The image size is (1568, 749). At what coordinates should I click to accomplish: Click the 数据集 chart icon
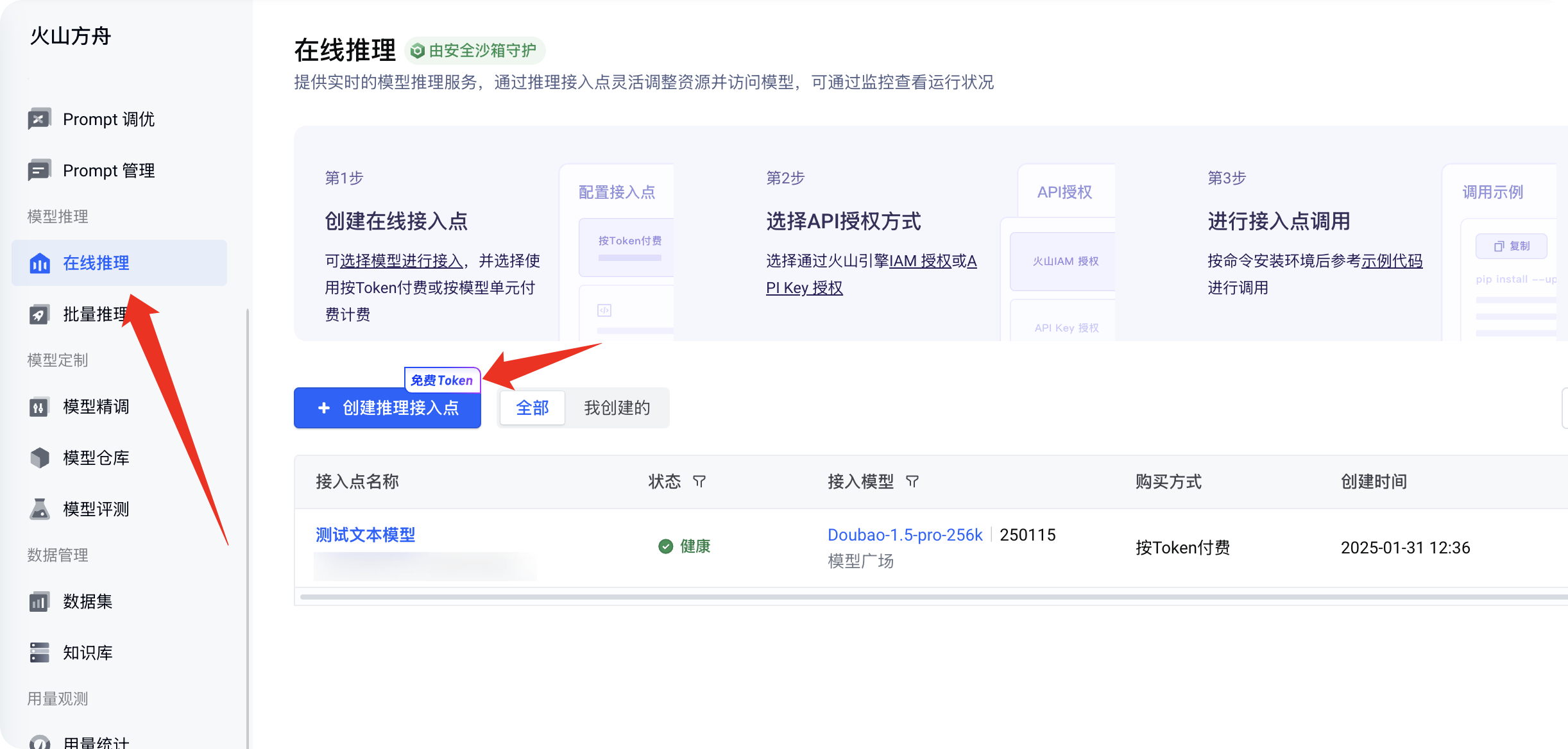click(39, 602)
